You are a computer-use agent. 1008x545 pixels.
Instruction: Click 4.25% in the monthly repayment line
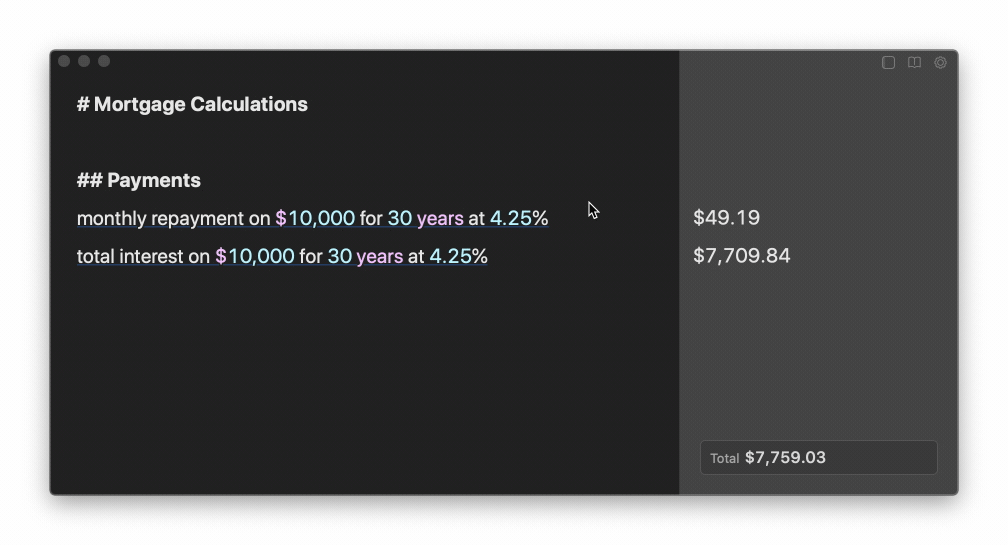click(519, 218)
